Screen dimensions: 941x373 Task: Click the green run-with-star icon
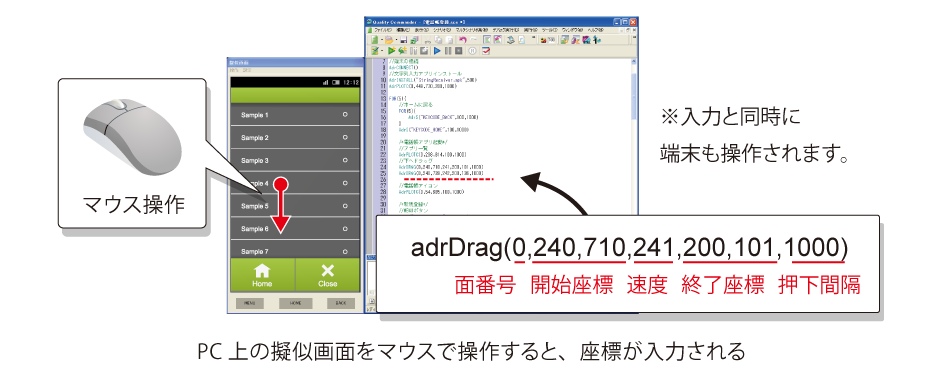pyautogui.click(x=392, y=51)
